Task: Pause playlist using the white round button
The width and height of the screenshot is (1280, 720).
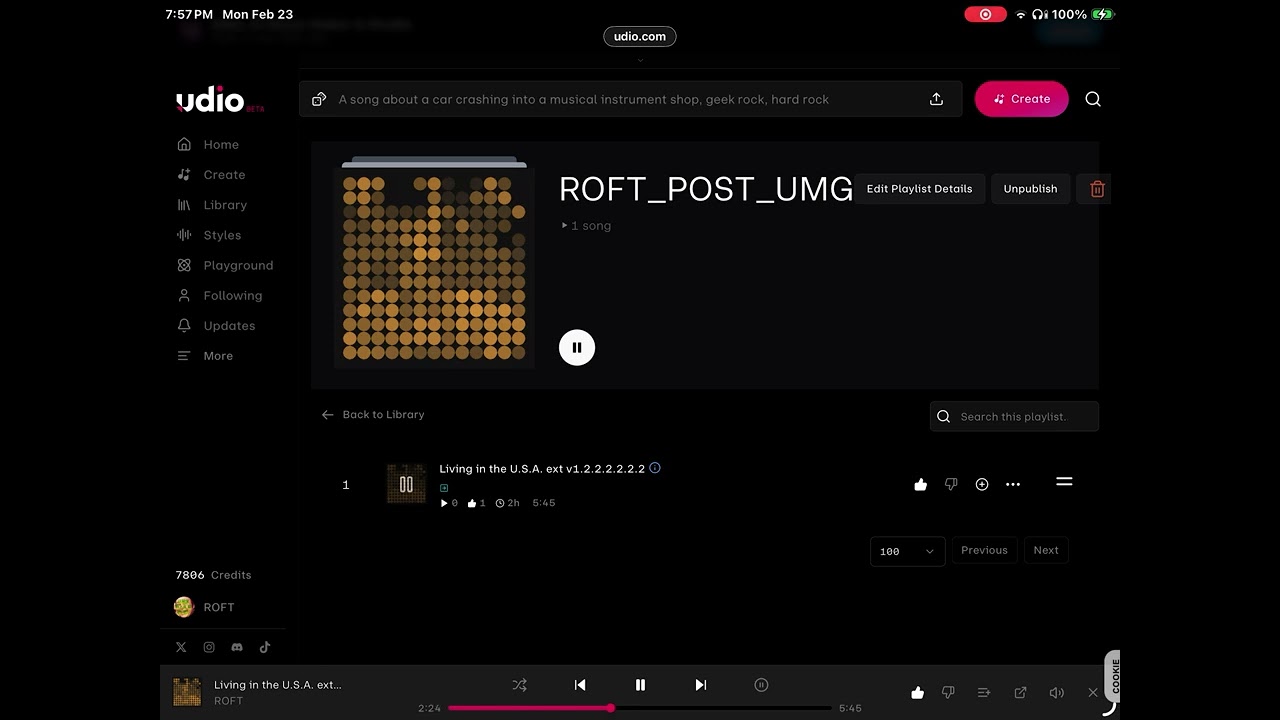Action: [577, 347]
